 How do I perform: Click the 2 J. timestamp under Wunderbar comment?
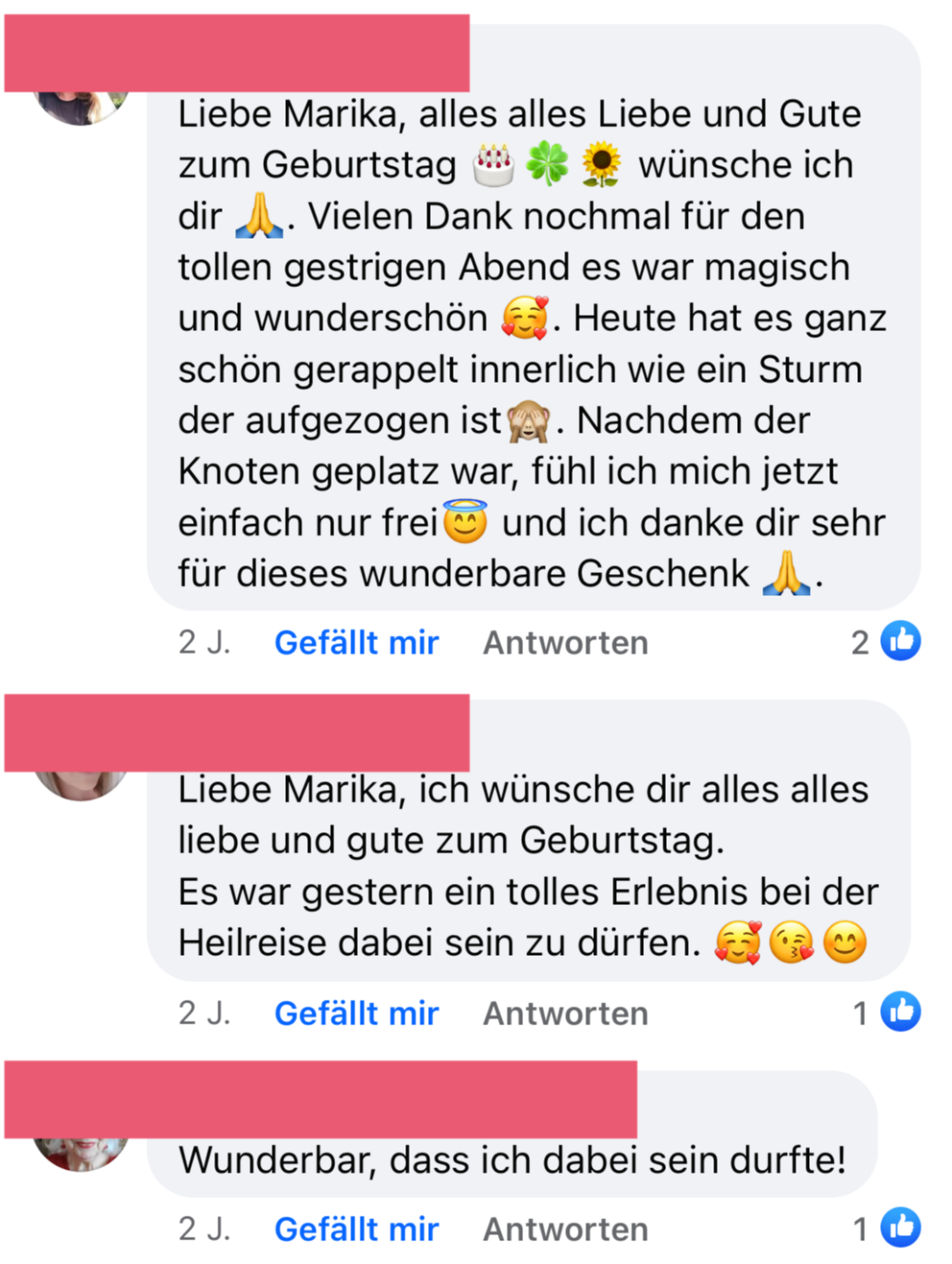[x=204, y=1229]
